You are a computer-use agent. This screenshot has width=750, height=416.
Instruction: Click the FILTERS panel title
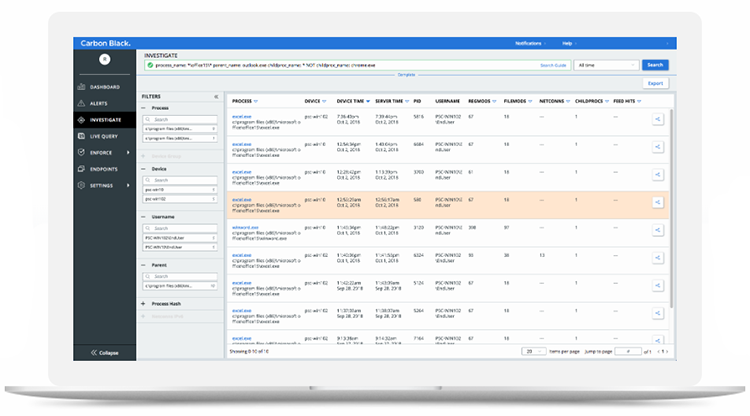(x=151, y=97)
